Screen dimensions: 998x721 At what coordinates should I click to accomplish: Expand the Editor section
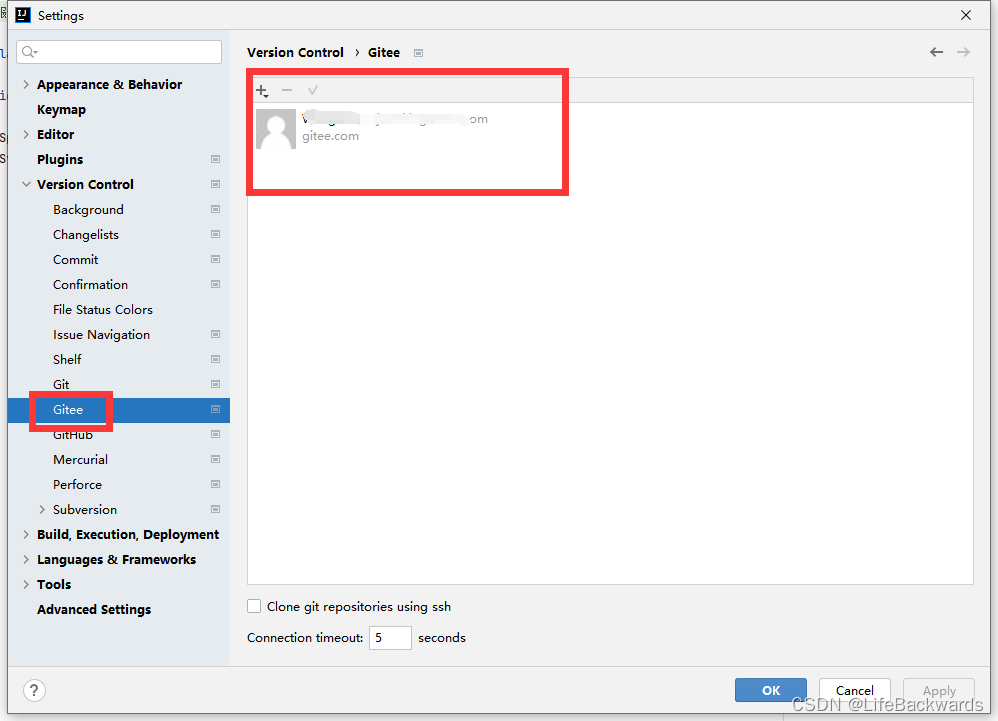[x=26, y=134]
